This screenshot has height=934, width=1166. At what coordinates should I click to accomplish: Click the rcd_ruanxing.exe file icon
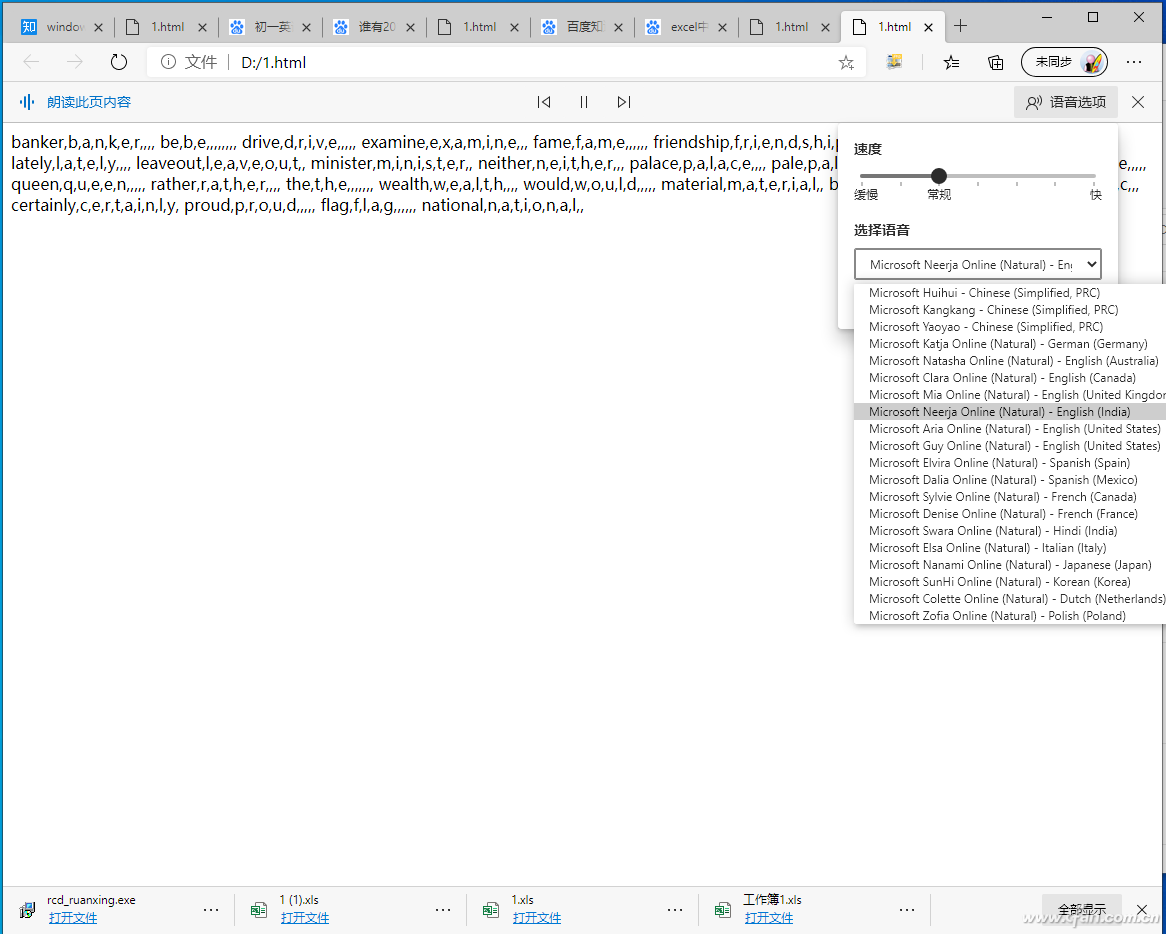click(x=28, y=909)
